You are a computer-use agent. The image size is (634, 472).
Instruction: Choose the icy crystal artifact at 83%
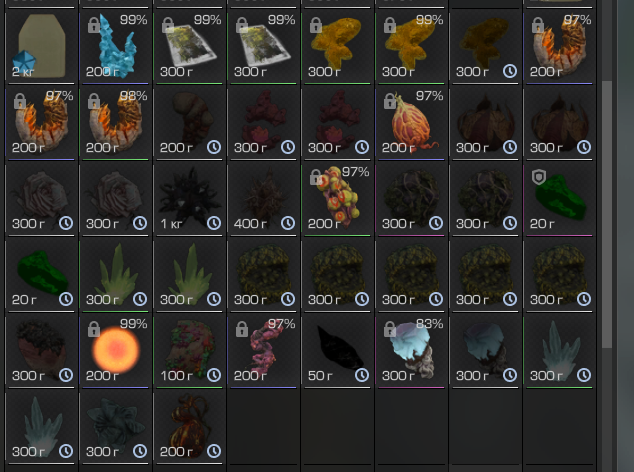point(411,350)
